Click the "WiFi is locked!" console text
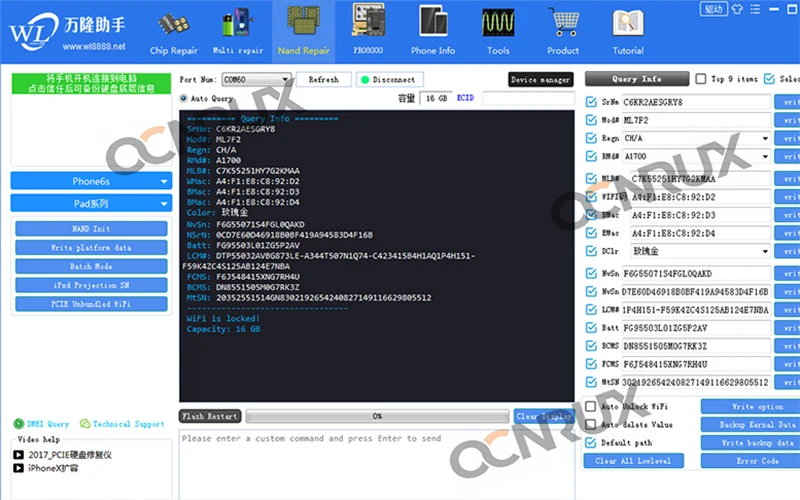Image resolution: width=800 pixels, height=500 pixels. [223, 318]
